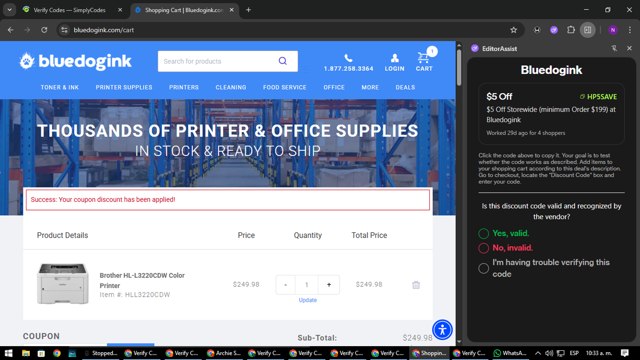Open the Deals navigation link
The height and width of the screenshot is (360, 640).
[405, 87]
